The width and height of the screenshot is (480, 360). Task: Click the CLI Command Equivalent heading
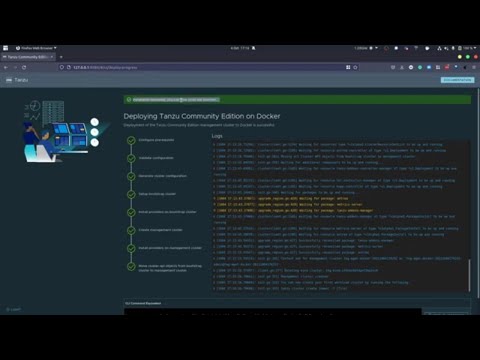coord(143,303)
